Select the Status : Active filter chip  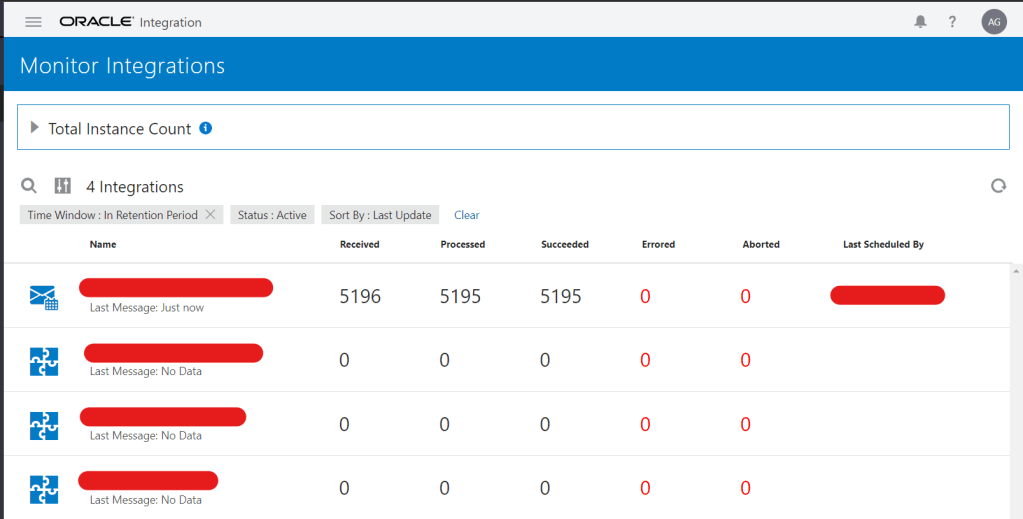click(272, 215)
